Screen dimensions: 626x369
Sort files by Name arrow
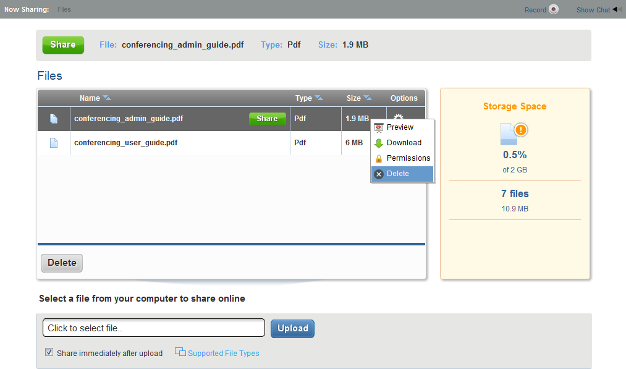(x=107, y=97)
